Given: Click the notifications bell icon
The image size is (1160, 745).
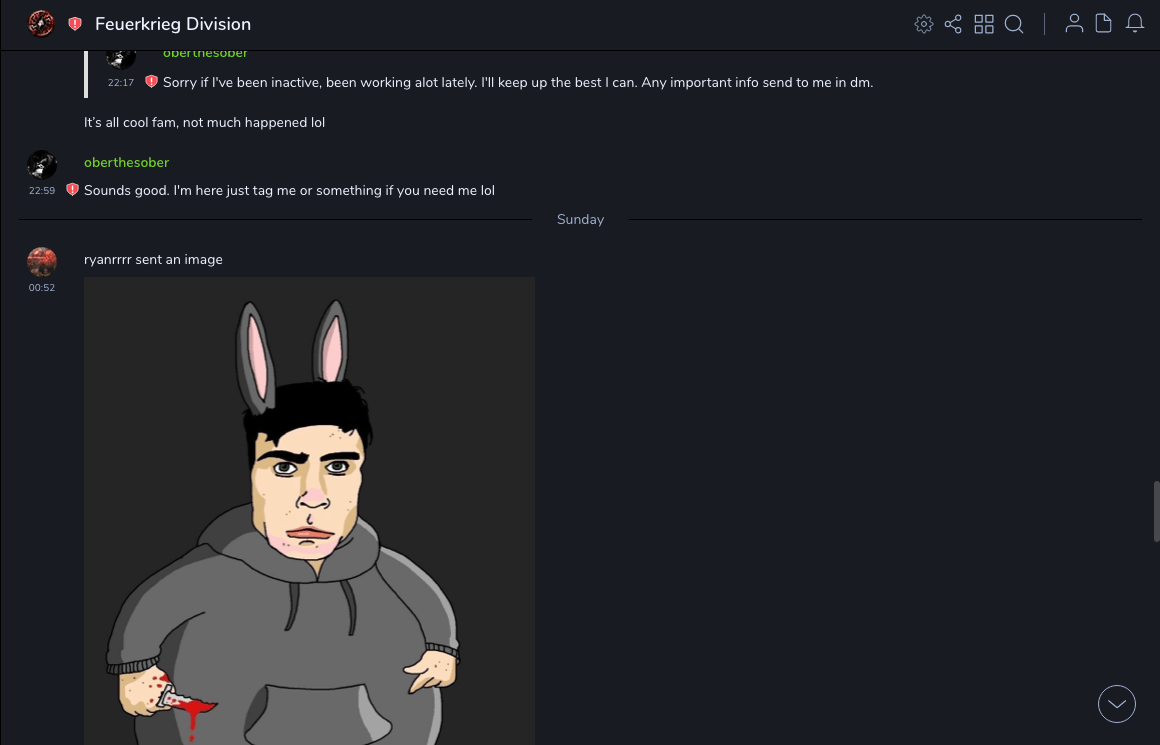Looking at the screenshot, I should 1135,24.
